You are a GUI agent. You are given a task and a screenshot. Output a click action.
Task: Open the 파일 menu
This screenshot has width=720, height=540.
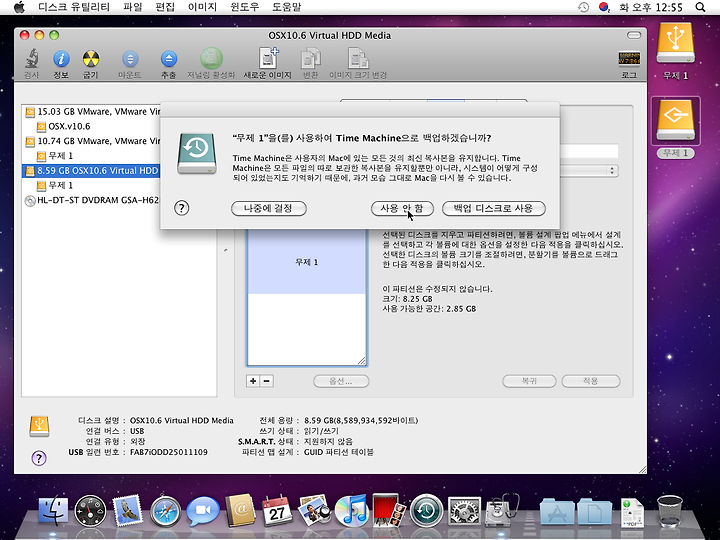(x=133, y=7)
